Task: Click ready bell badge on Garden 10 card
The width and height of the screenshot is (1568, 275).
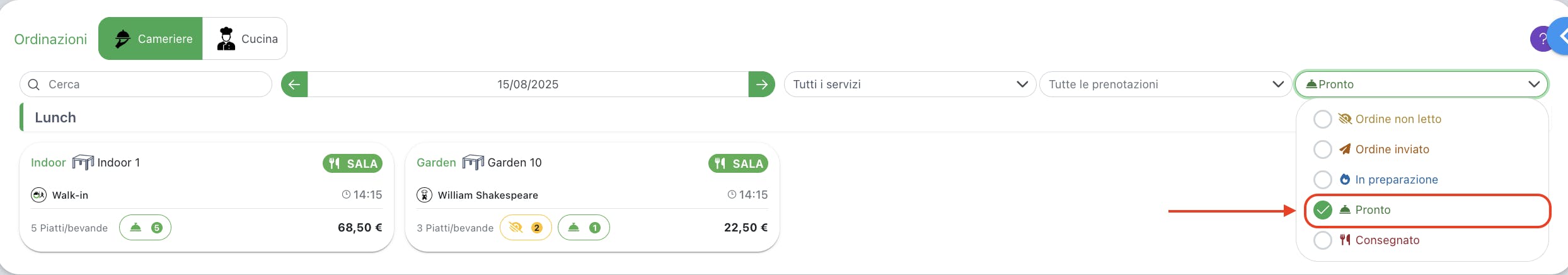Action: (x=584, y=228)
